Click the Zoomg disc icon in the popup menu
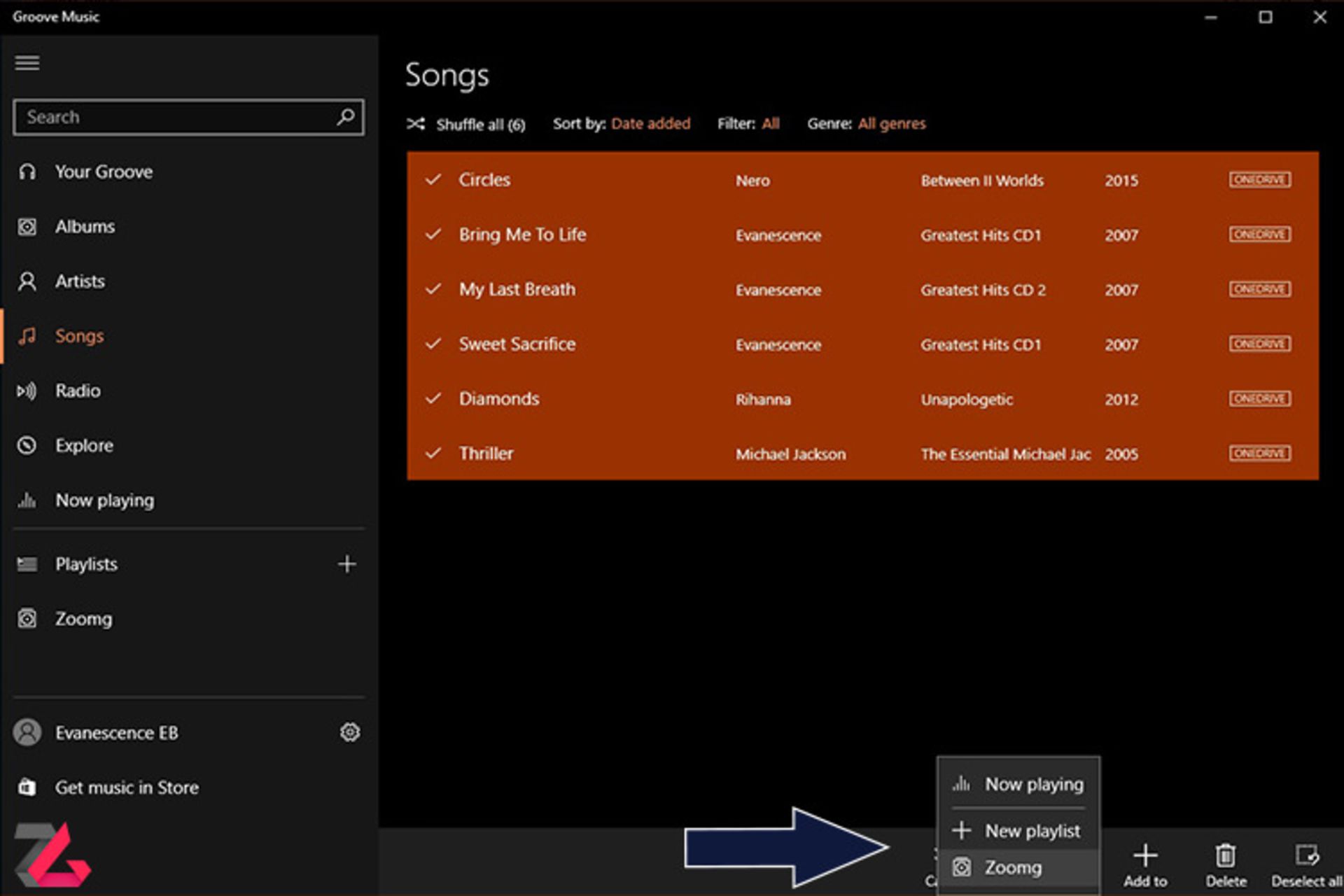This screenshot has width=1344, height=896. [962, 867]
